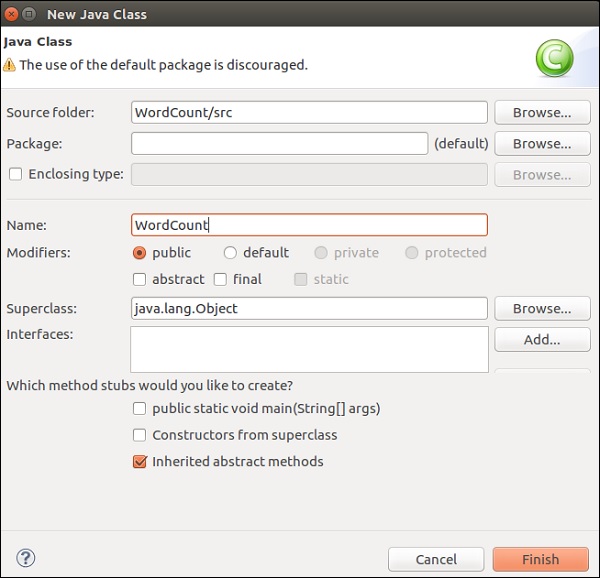Click the default package warning icon
Image resolution: width=600 pixels, height=578 pixels.
10,65
